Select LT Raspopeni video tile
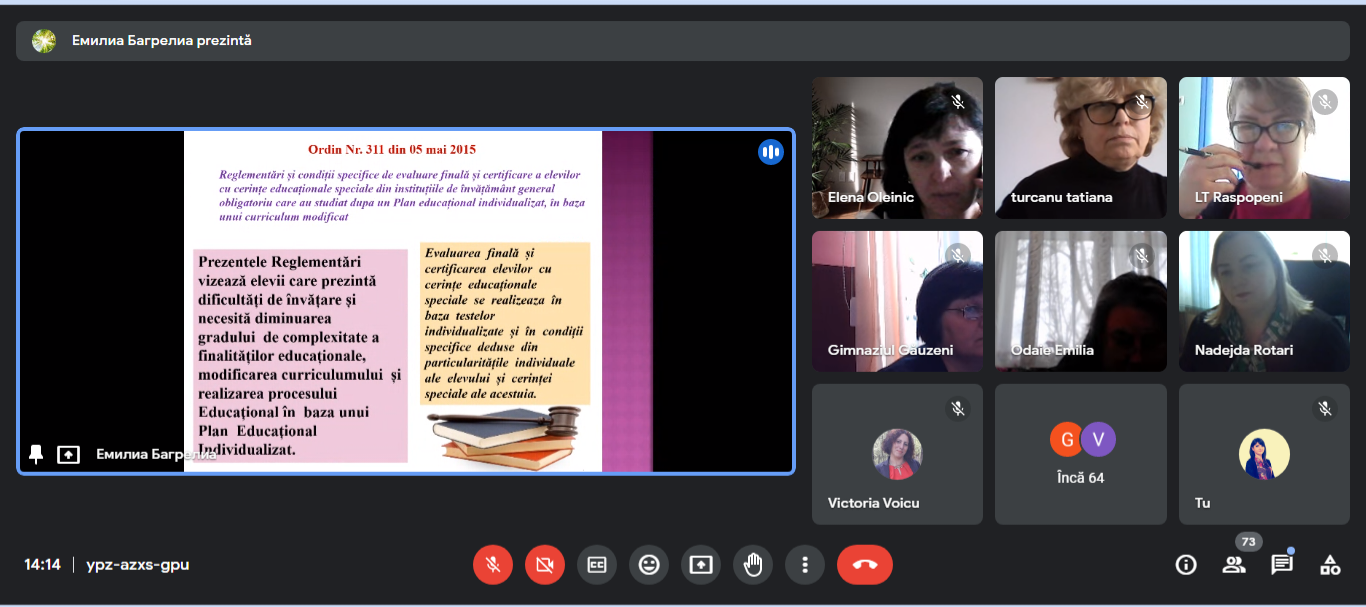1366x607 pixels. click(x=1264, y=148)
